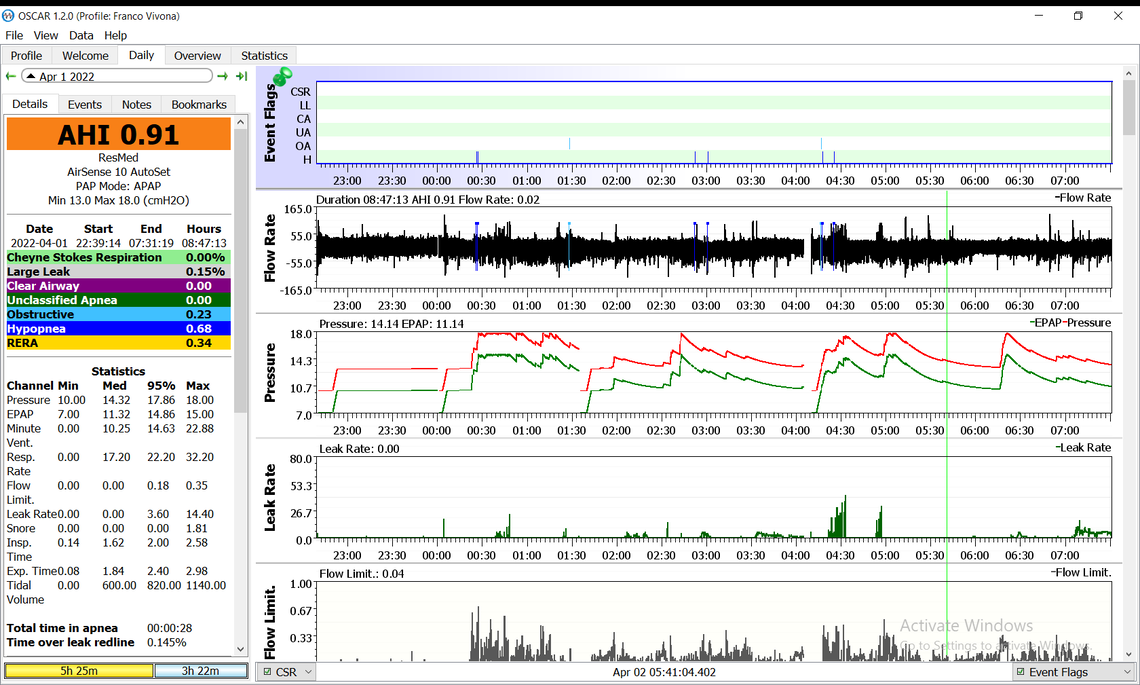Click the Leak Rate graph title
Screen dimensions: 1140x685
270,498
